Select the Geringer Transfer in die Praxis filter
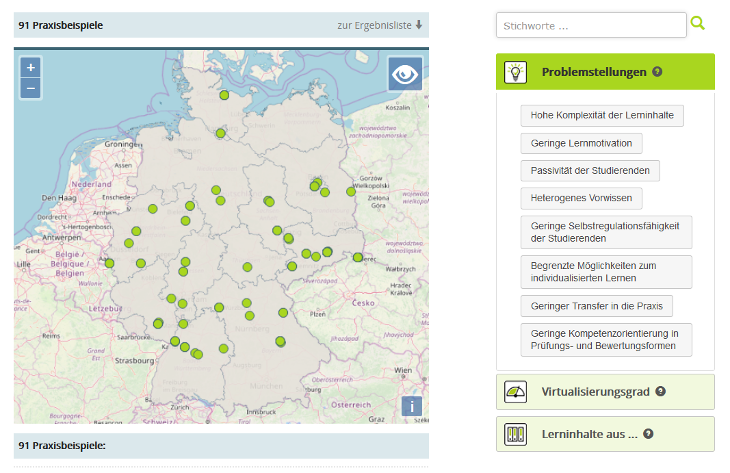This screenshot has width=730, height=473. point(596,306)
